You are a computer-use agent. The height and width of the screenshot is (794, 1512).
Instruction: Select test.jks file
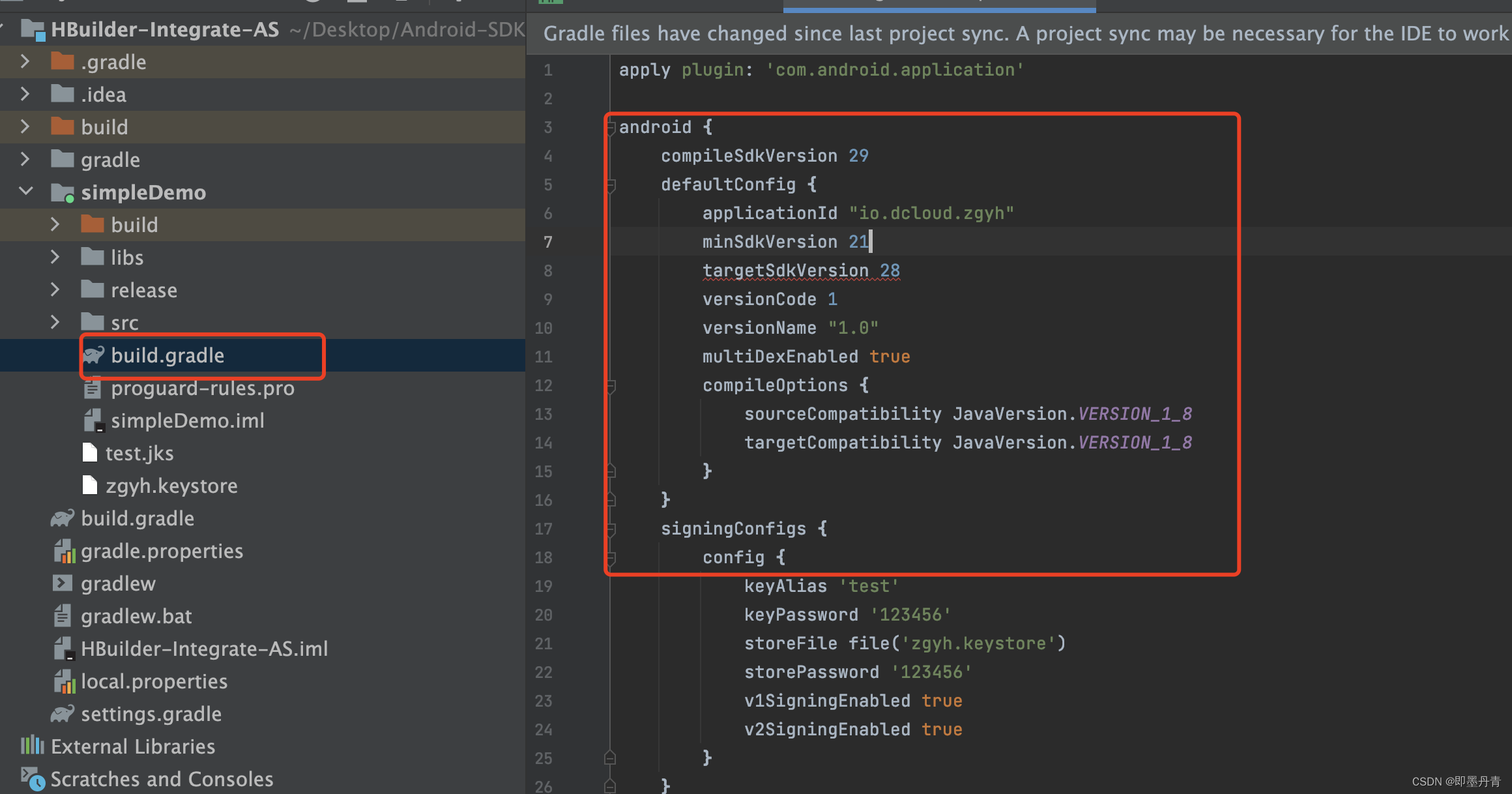point(139,453)
